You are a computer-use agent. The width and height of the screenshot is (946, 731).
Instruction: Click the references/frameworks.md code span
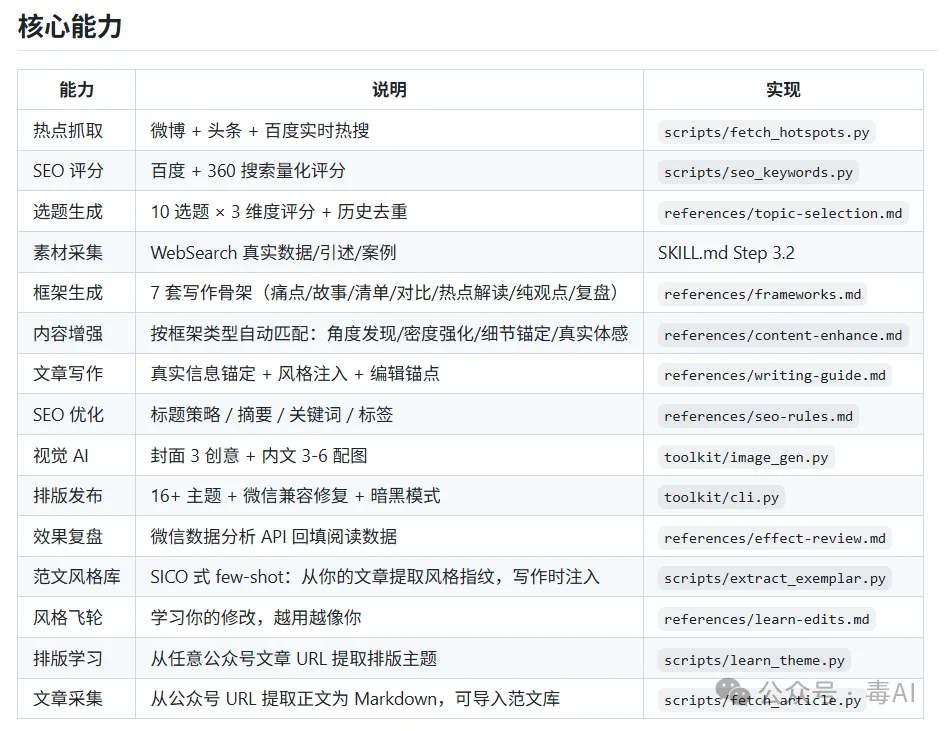pyautogui.click(x=762, y=294)
